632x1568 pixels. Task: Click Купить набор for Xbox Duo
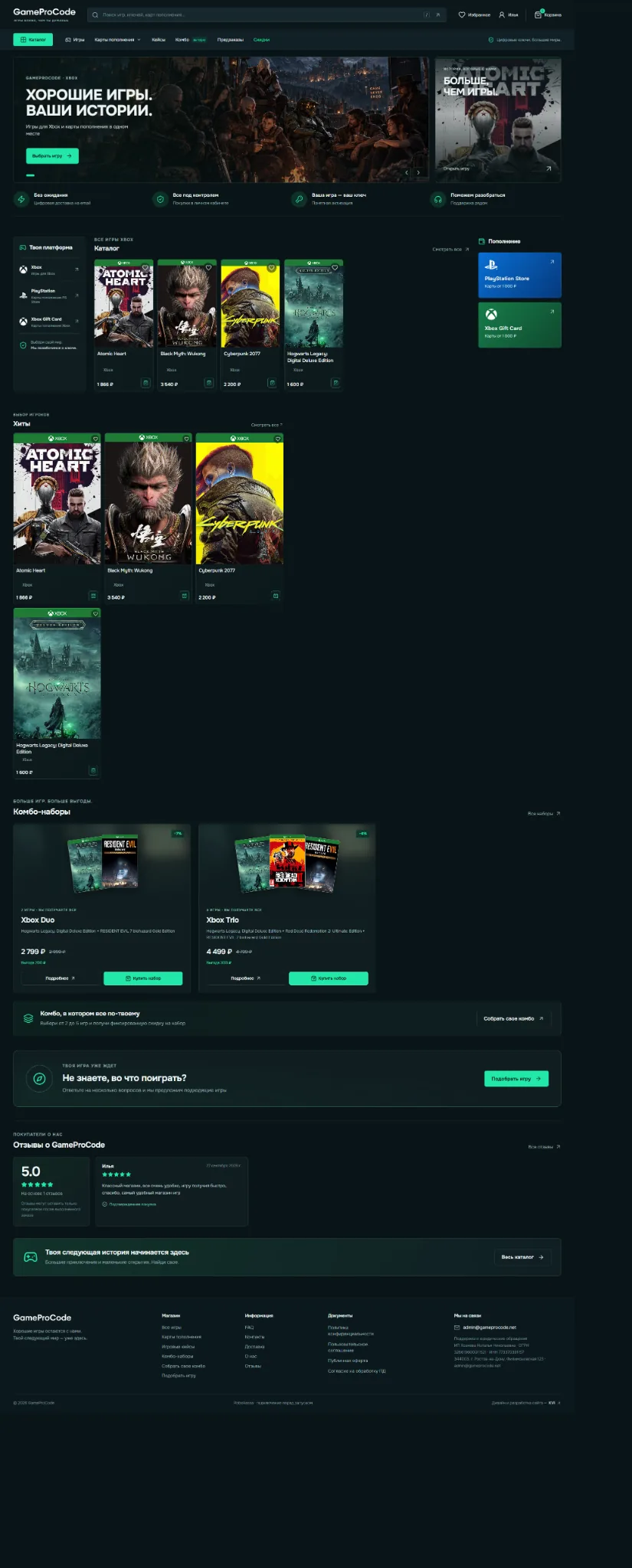tap(143, 978)
